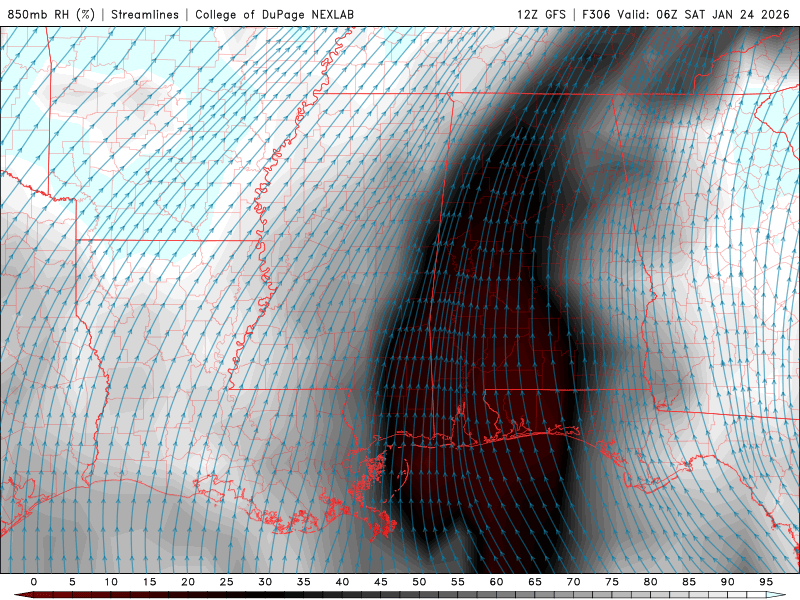Click the colorbar label "70"

(x=573, y=582)
